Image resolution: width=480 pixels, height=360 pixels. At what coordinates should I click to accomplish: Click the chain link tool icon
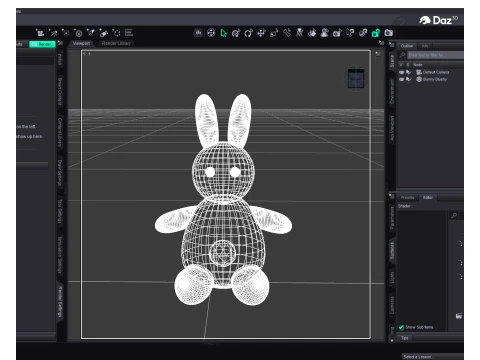click(363, 33)
